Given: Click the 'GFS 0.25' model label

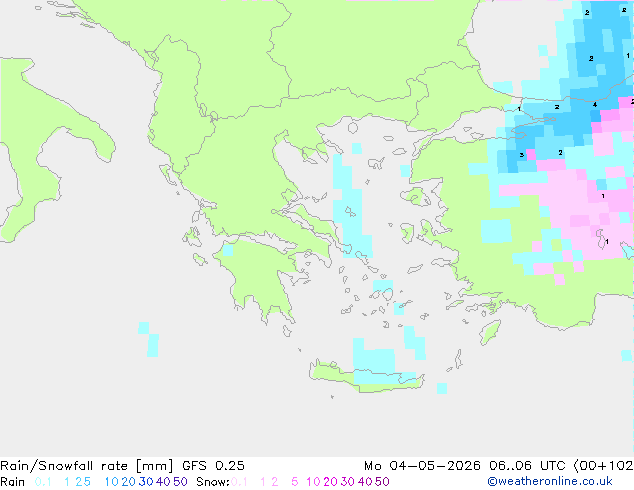Looking at the screenshot, I should pyautogui.click(x=213, y=466).
